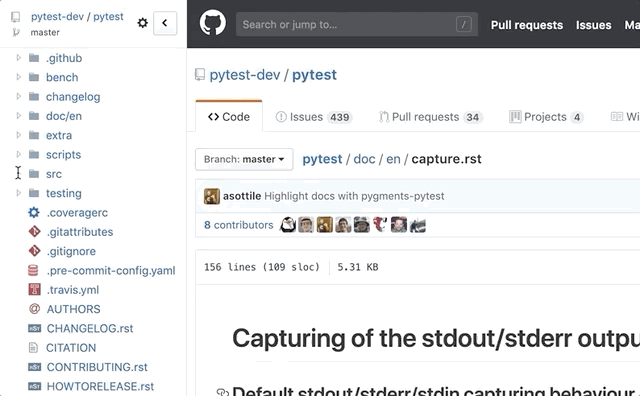Click the extra folder icon
Screen dimensions: 640x396
point(34,135)
